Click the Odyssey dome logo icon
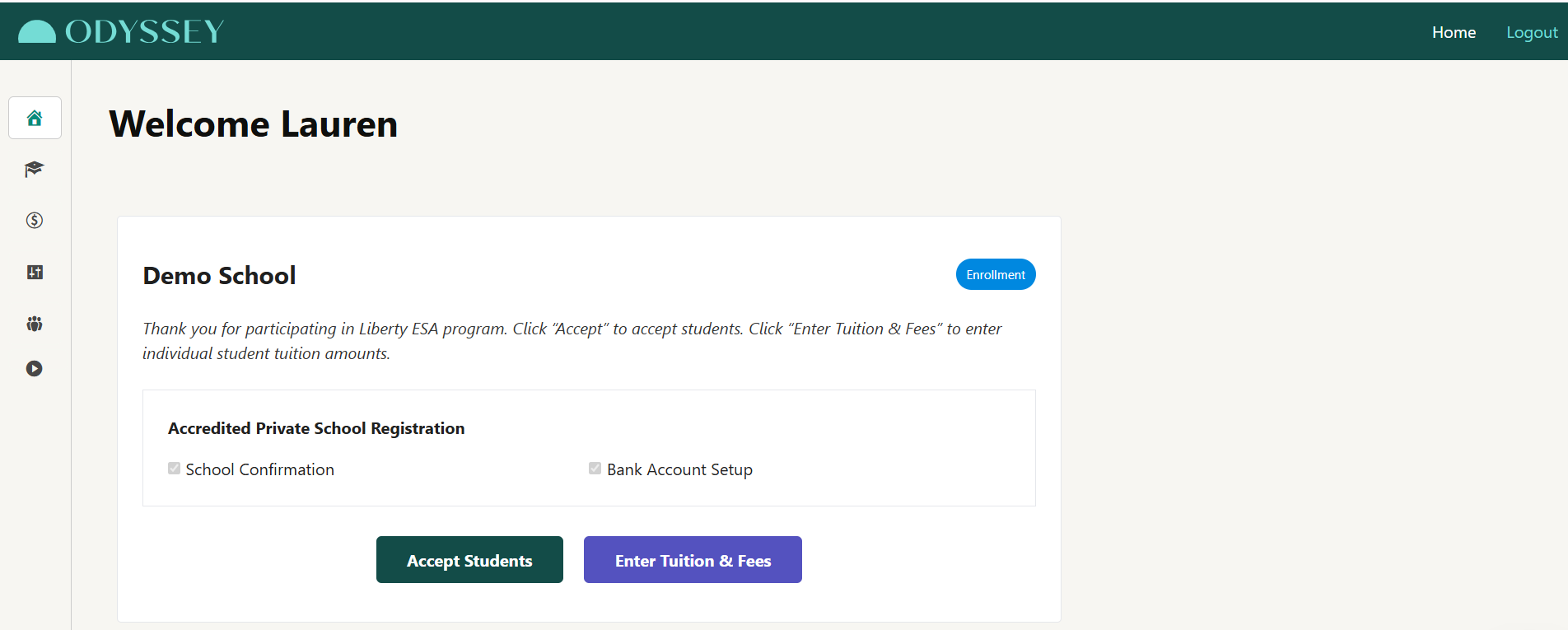The image size is (1568, 630). tap(37, 31)
